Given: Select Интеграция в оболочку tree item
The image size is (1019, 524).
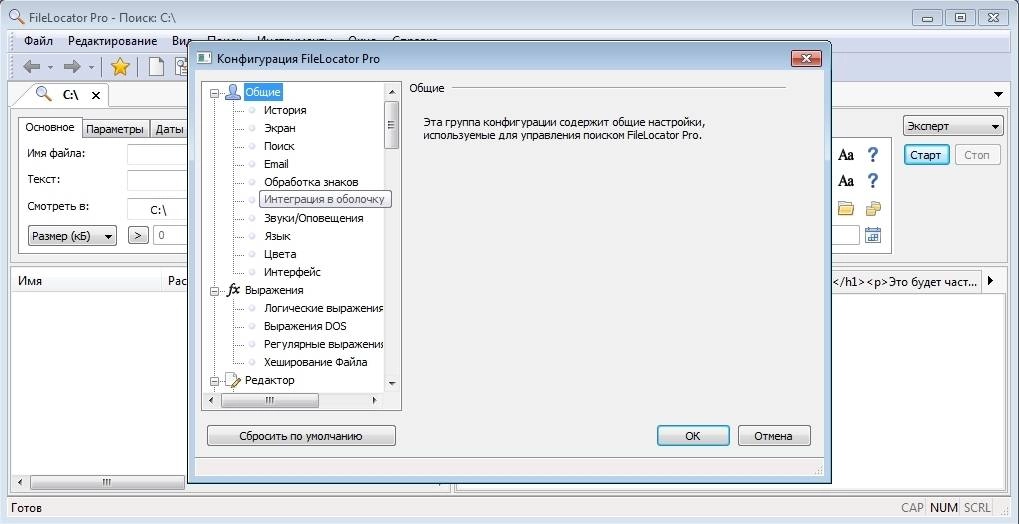Looking at the screenshot, I should [324, 199].
